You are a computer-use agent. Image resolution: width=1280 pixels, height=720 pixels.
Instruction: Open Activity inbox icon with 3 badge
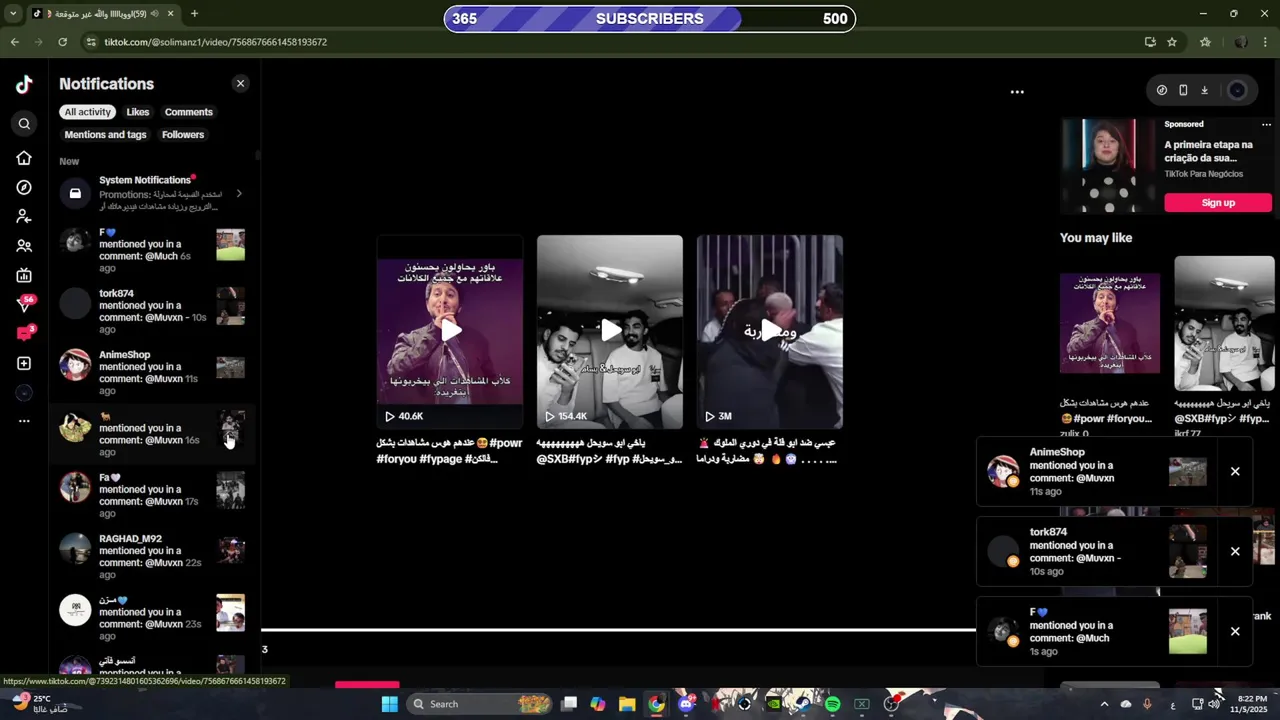[24, 333]
